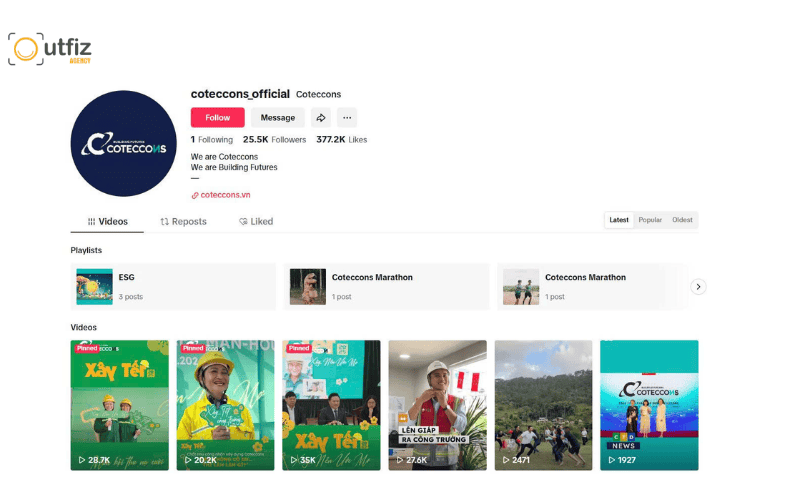Image resolution: width=800 pixels, height=500 pixels.
Task: Click the grid icon on Videos tab
Action: point(91,221)
